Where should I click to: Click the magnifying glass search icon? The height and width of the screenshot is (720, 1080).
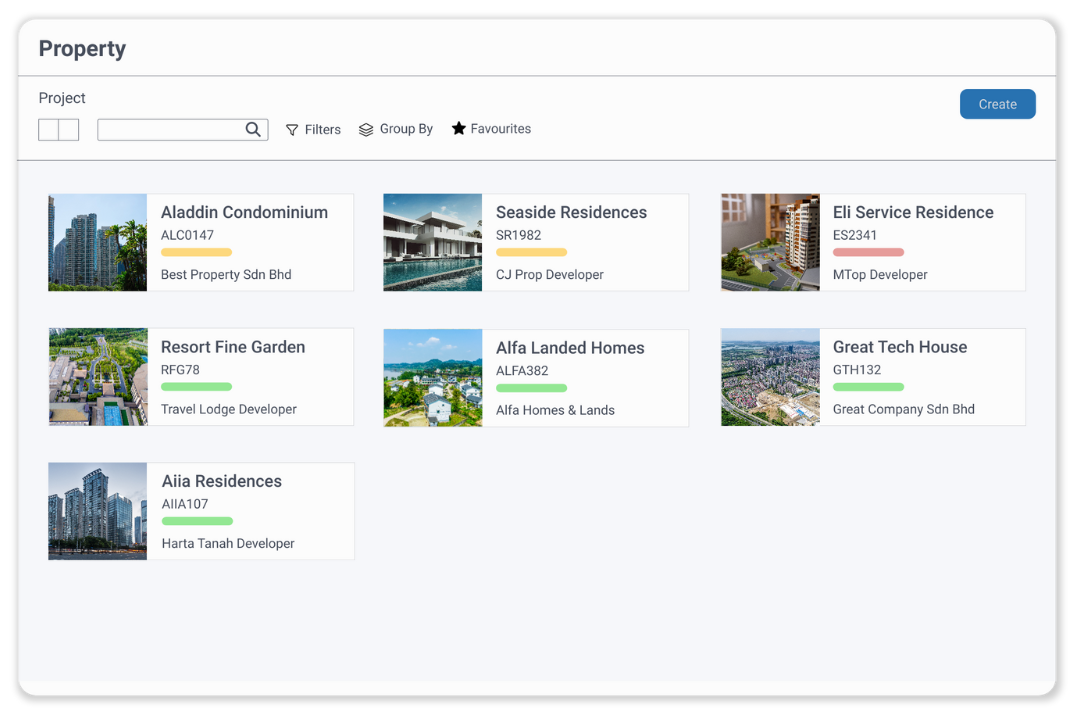point(253,129)
